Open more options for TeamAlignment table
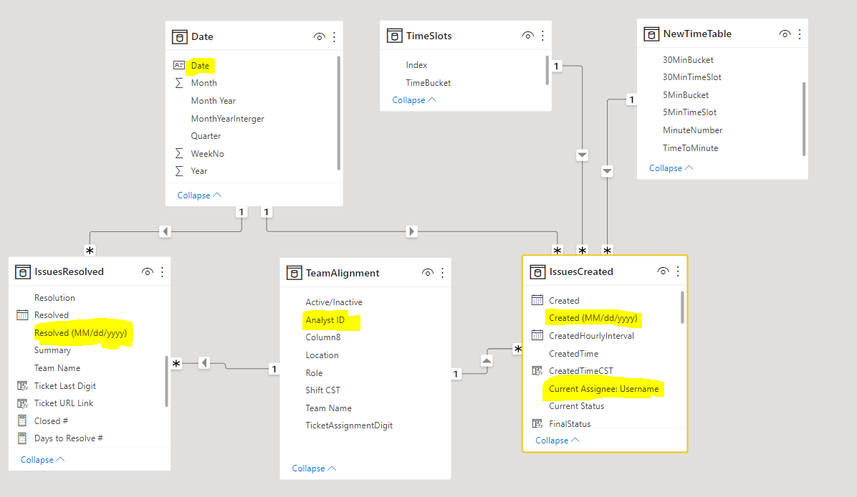857x497 pixels. pos(442,272)
